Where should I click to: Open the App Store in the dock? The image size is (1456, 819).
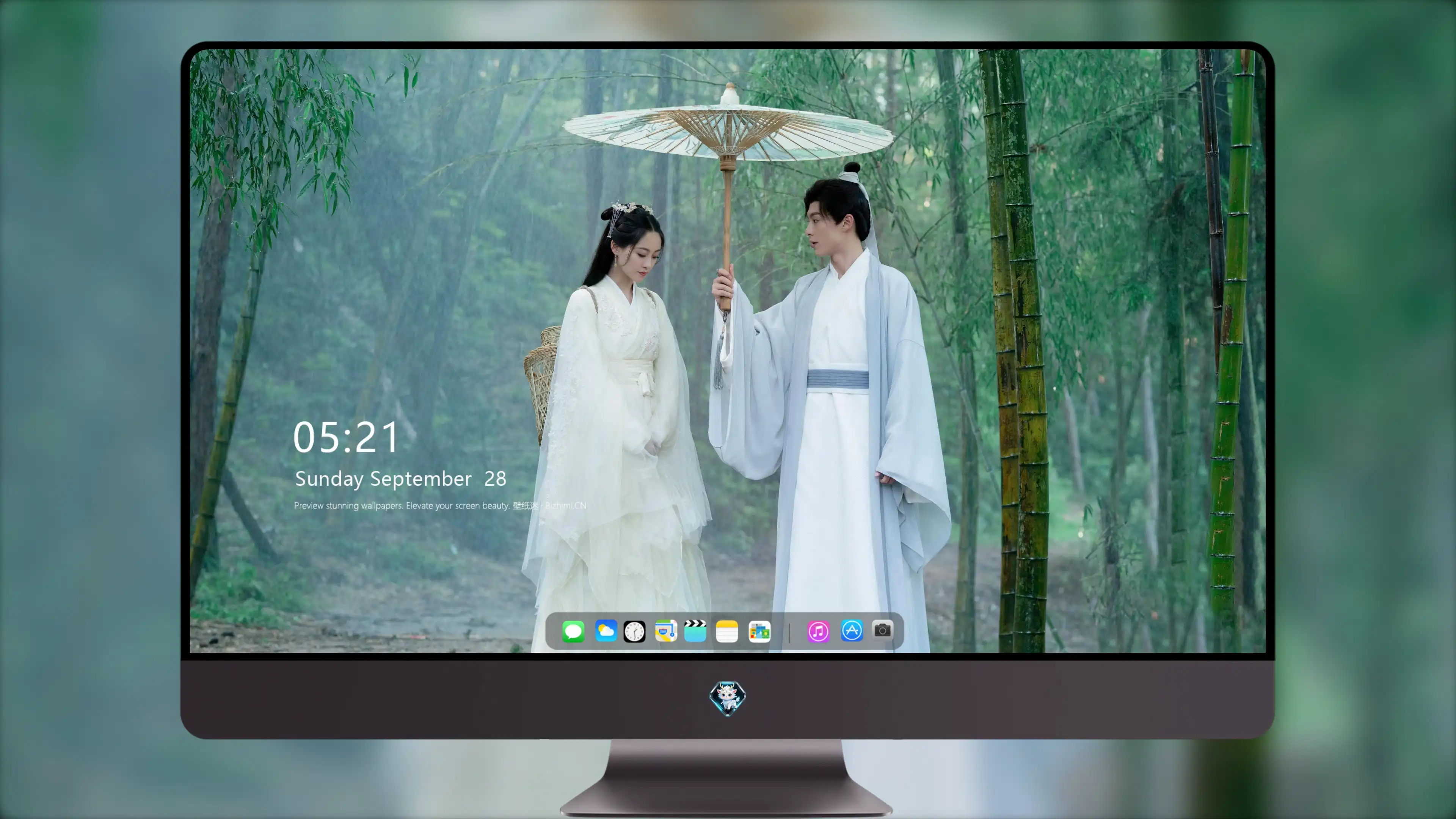[852, 631]
